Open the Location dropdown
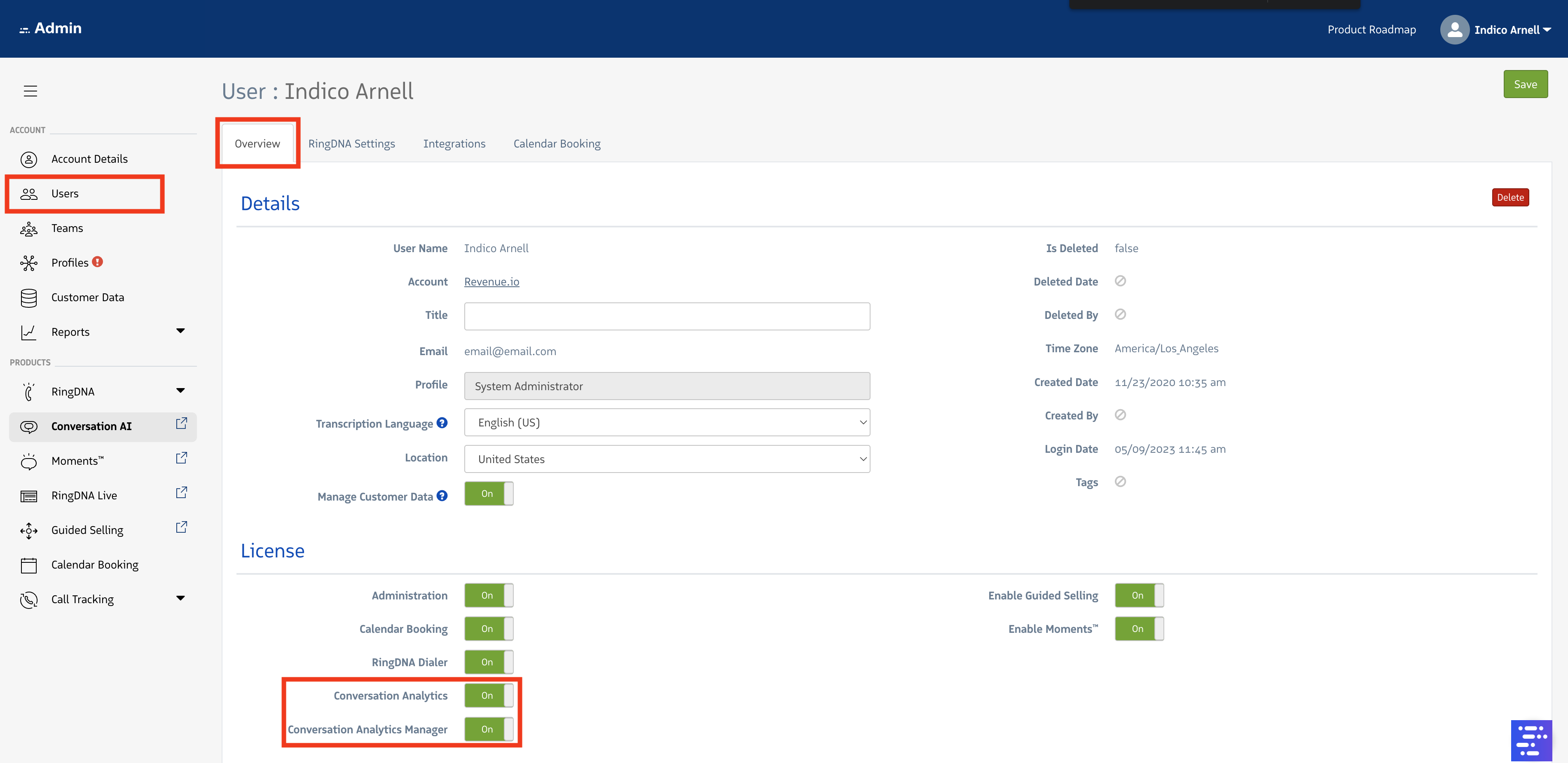The image size is (1568, 763). (x=667, y=459)
